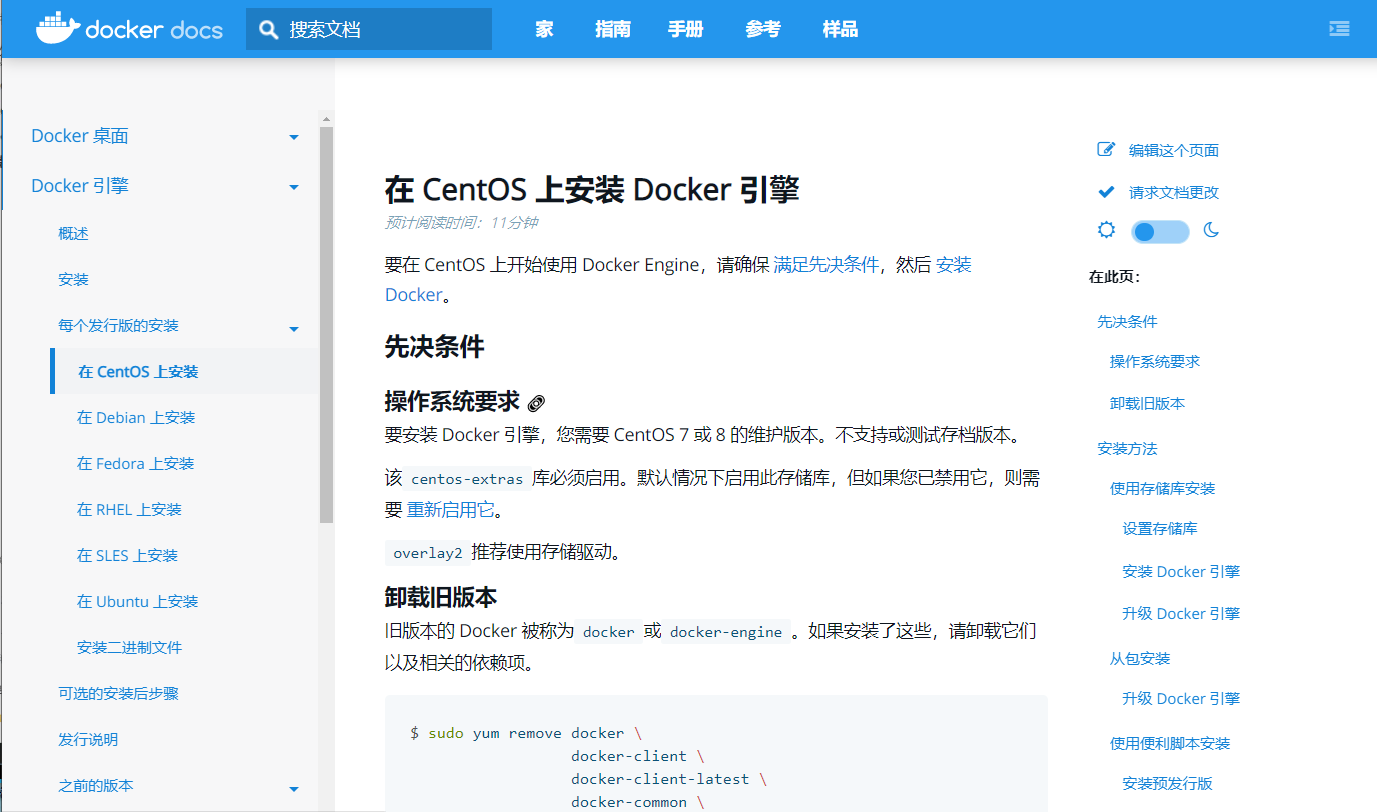This screenshot has height=812, width=1377.
Task: Click the overlay2 inline code
Action: click(427, 553)
